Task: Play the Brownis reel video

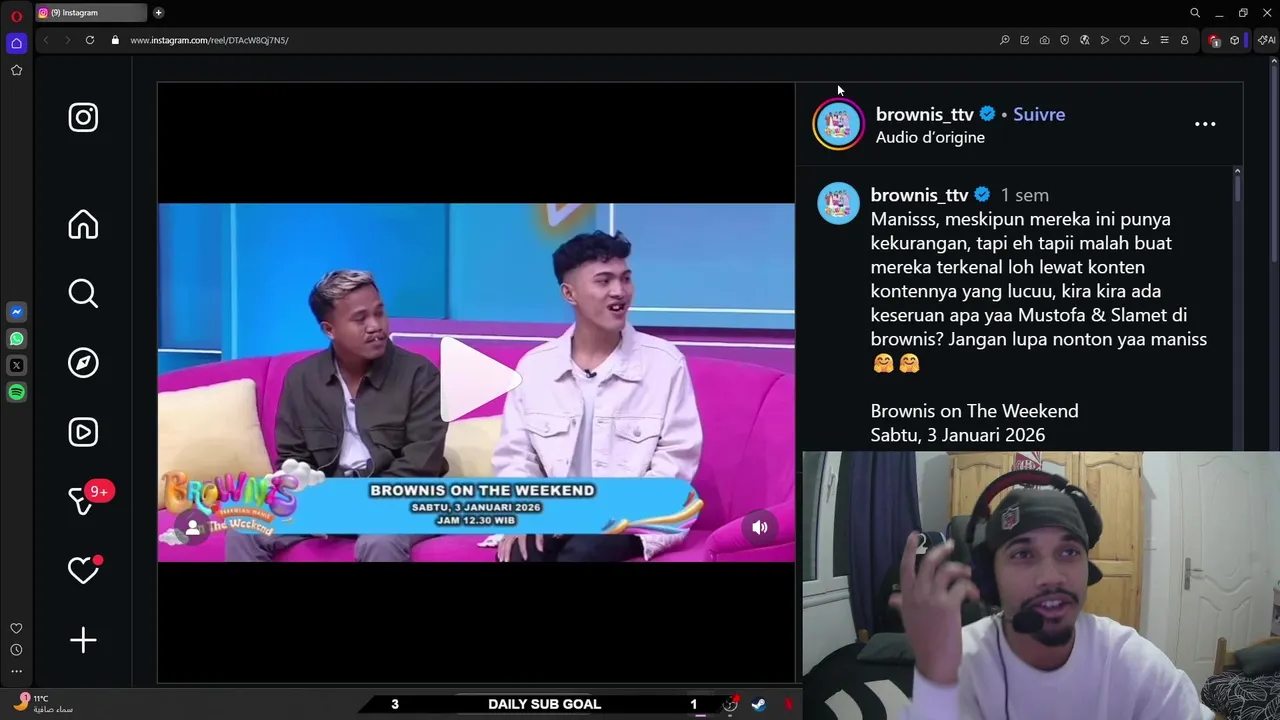Action: pos(480,380)
